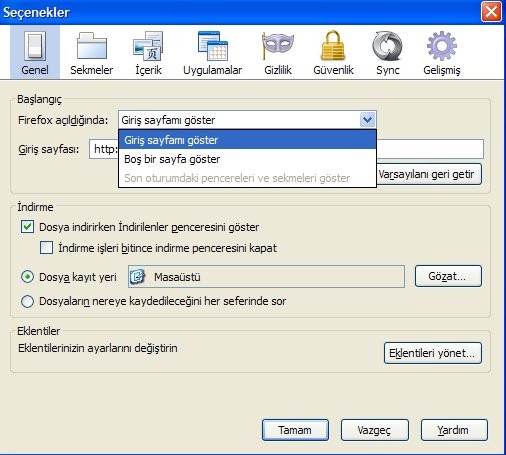The height and width of the screenshot is (455, 506).
Task: Open Eklentileri yönet... add-ons manager
Action: pyautogui.click(x=433, y=353)
